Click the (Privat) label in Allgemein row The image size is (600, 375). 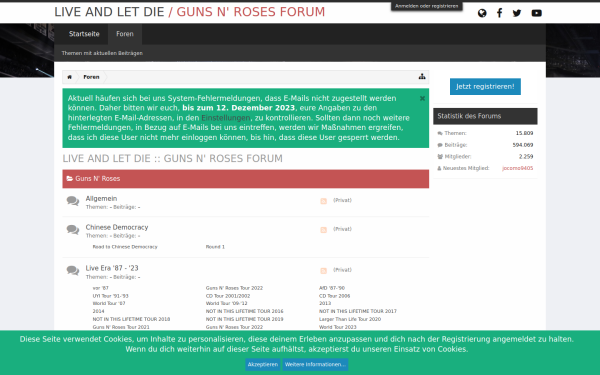342,200
